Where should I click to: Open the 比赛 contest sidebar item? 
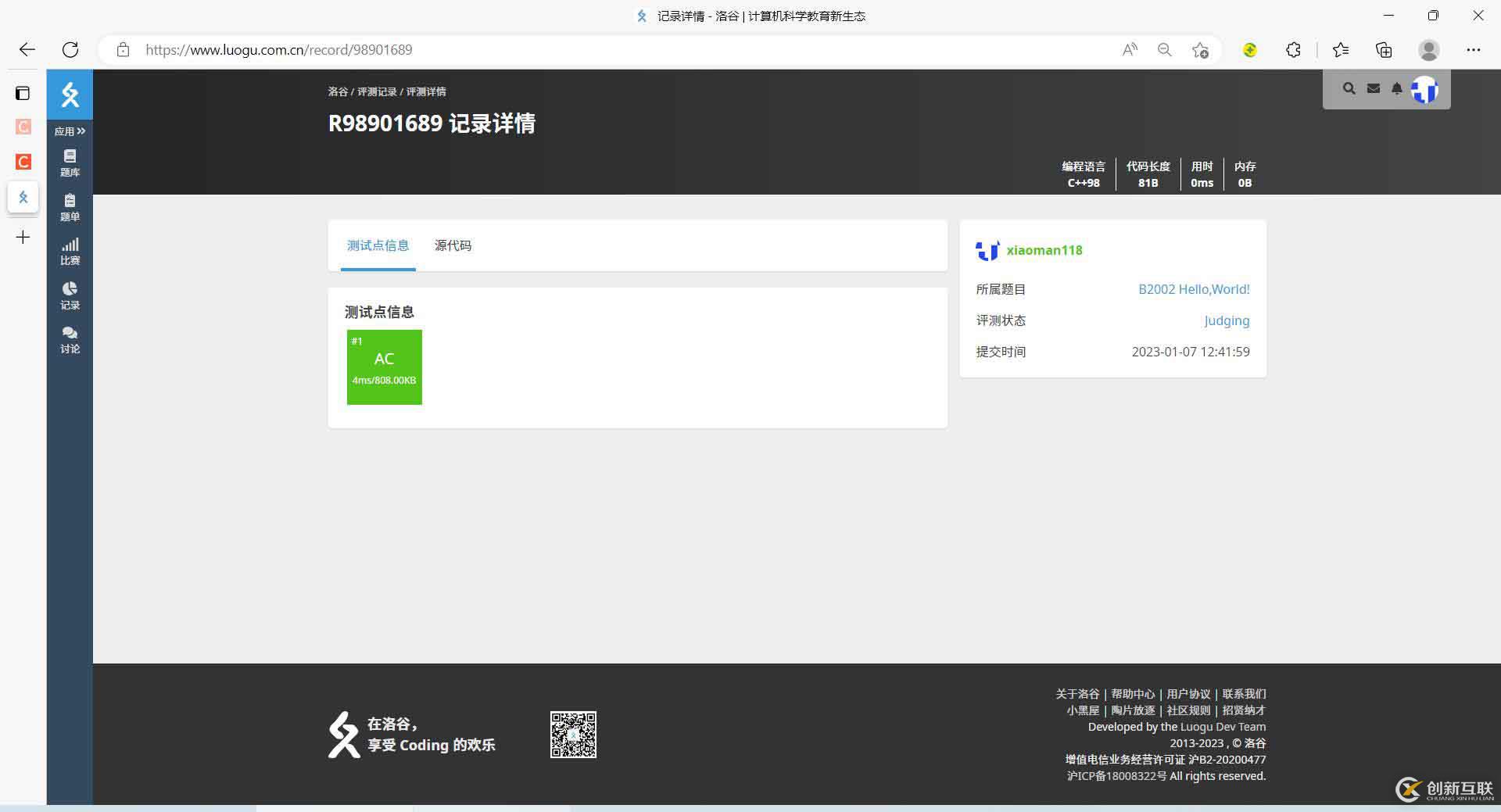pos(70,252)
